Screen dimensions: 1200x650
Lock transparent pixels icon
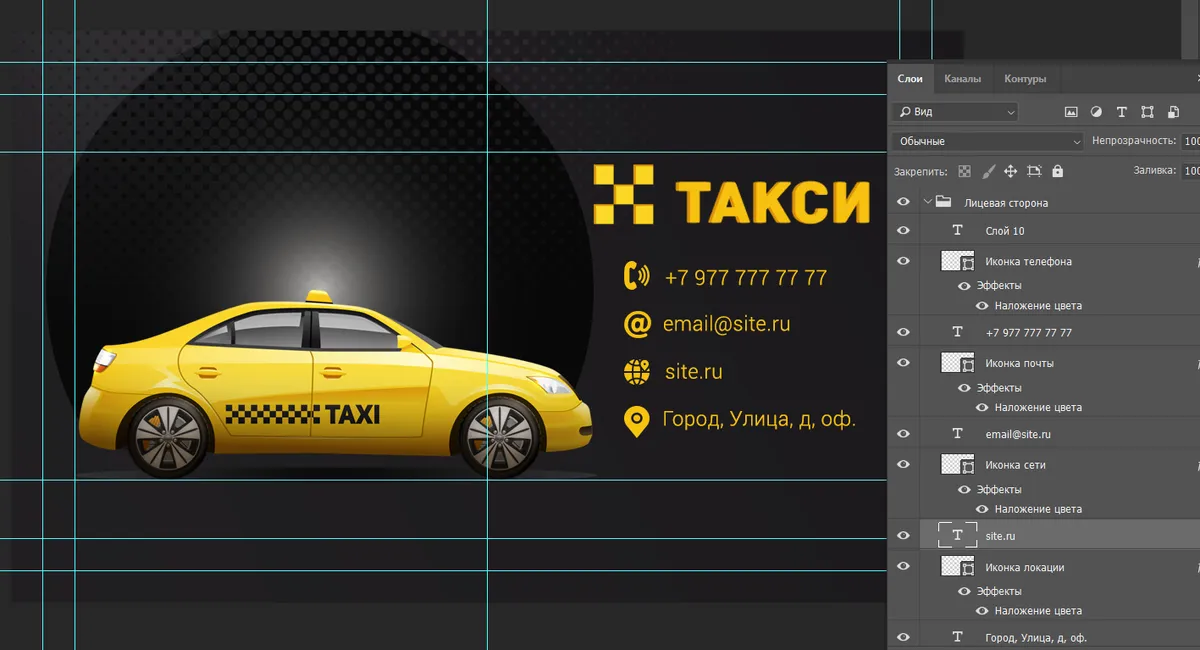[x=964, y=171]
